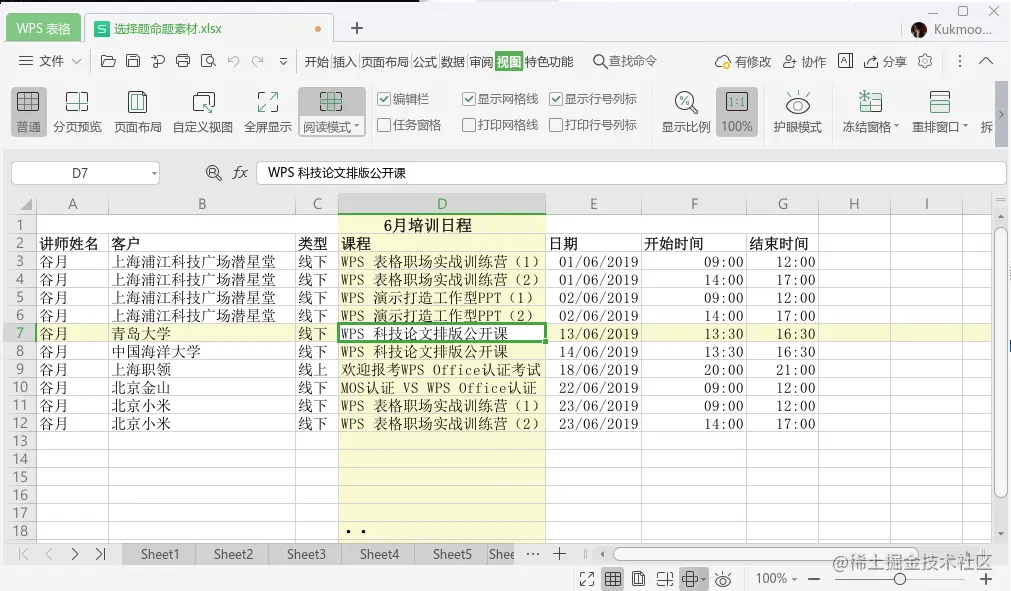This screenshot has height=591, width=1011.
Task: Show more sheet tabs ellipsis
Action: click(533, 554)
